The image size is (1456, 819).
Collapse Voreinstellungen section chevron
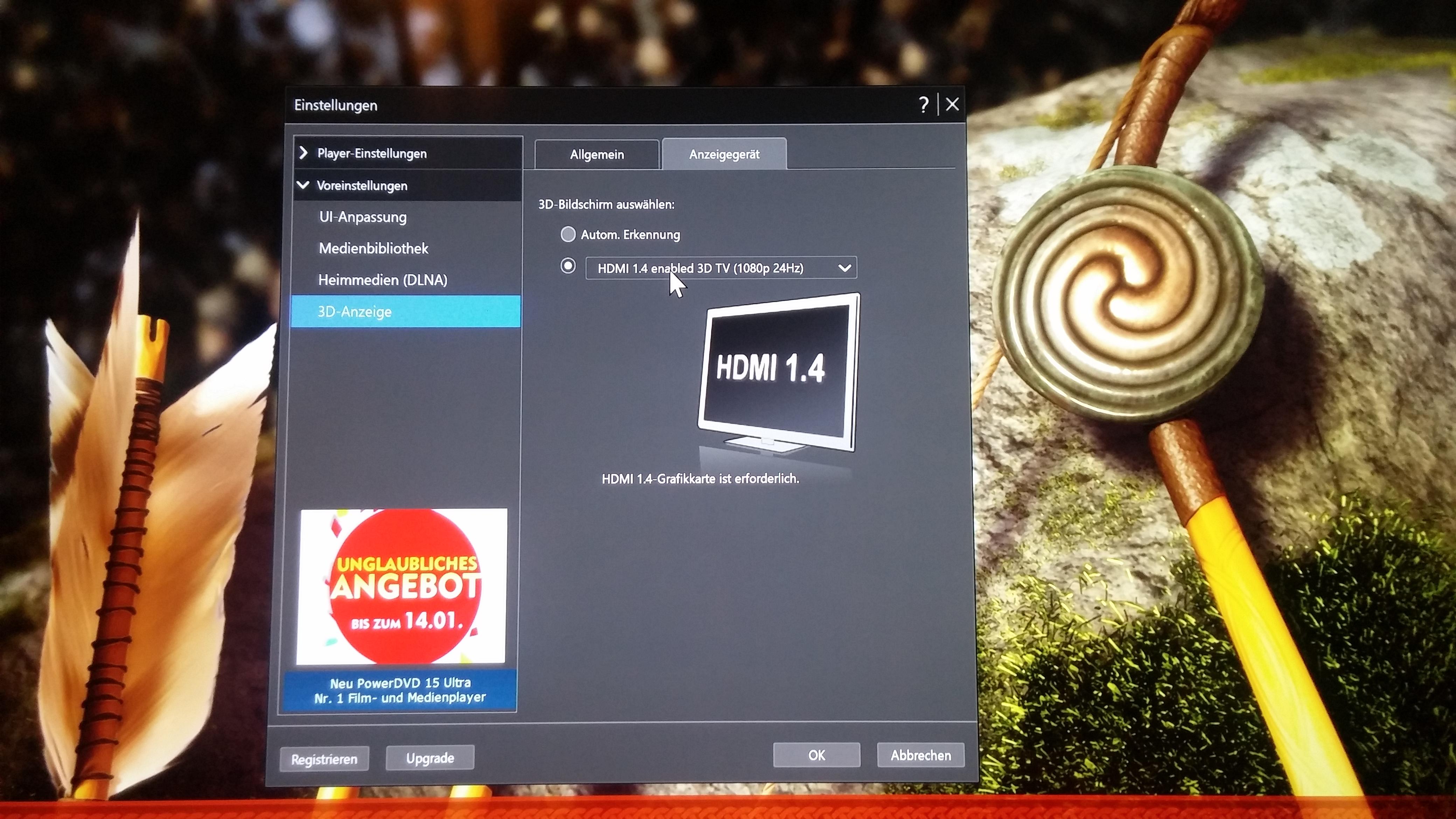(304, 185)
